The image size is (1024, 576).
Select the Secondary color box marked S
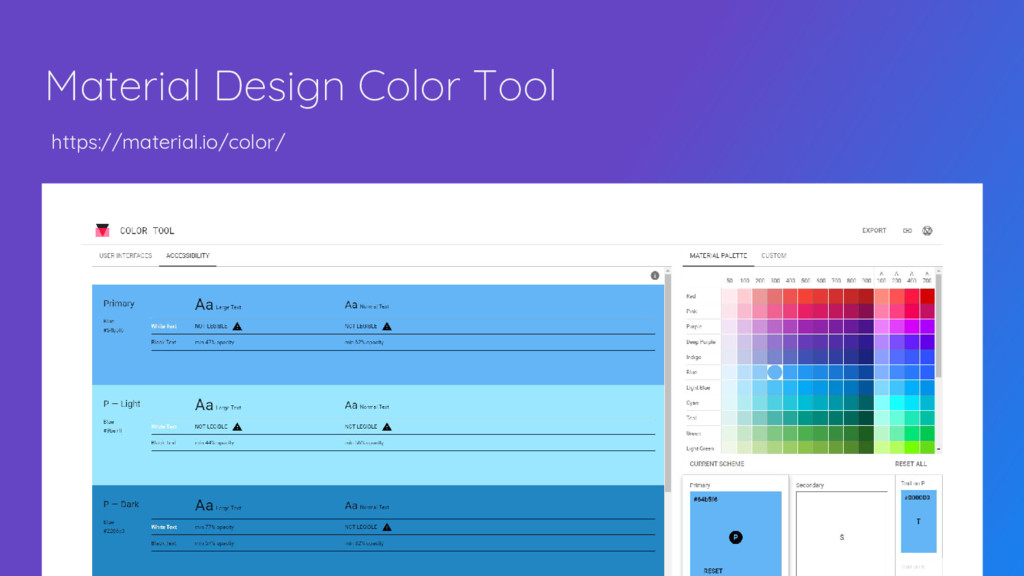tap(842, 534)
